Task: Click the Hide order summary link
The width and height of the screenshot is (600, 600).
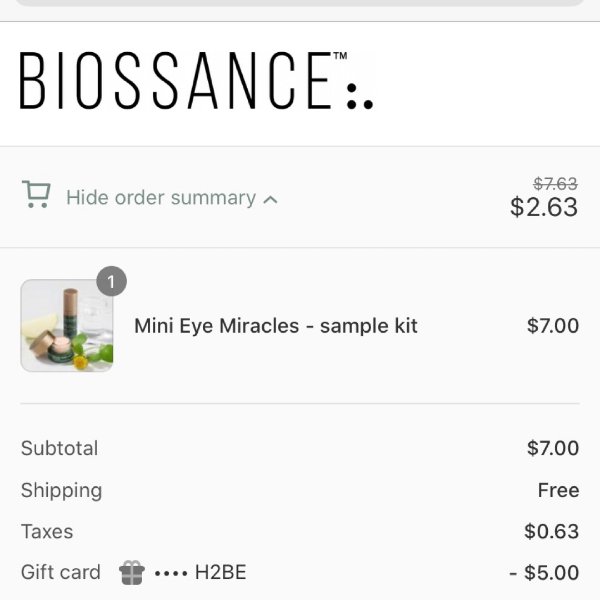Action: (x=161, y=198)
